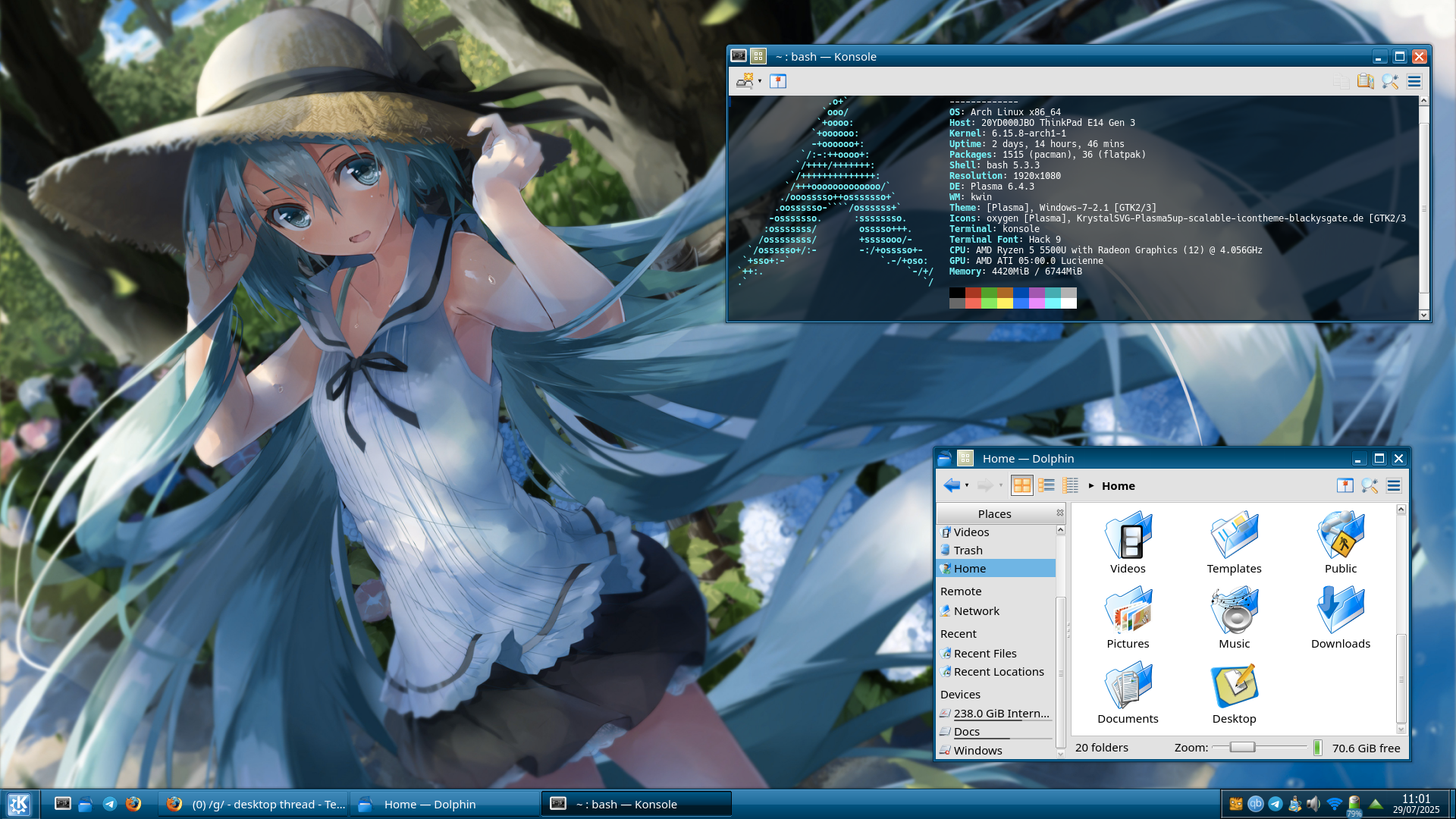Open Dolphin forward history dropdown arrow

pos(1001,485)
